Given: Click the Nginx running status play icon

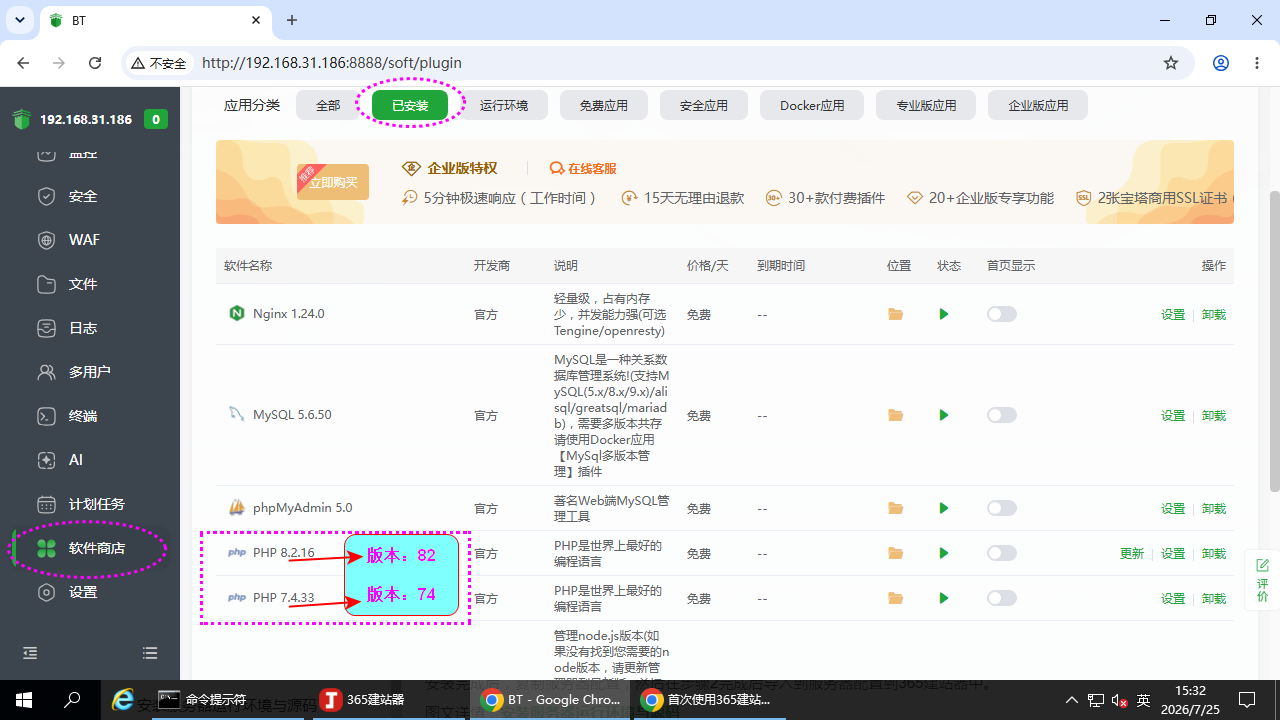Looking at the screenshot, I should tap(943, 314).
